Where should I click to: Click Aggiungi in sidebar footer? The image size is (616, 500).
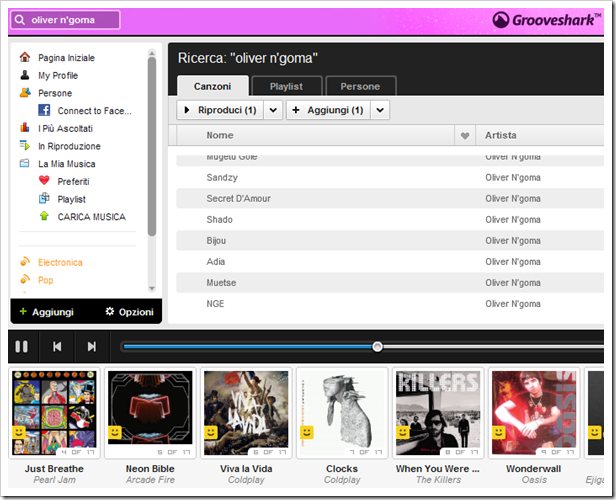point(46,312)
